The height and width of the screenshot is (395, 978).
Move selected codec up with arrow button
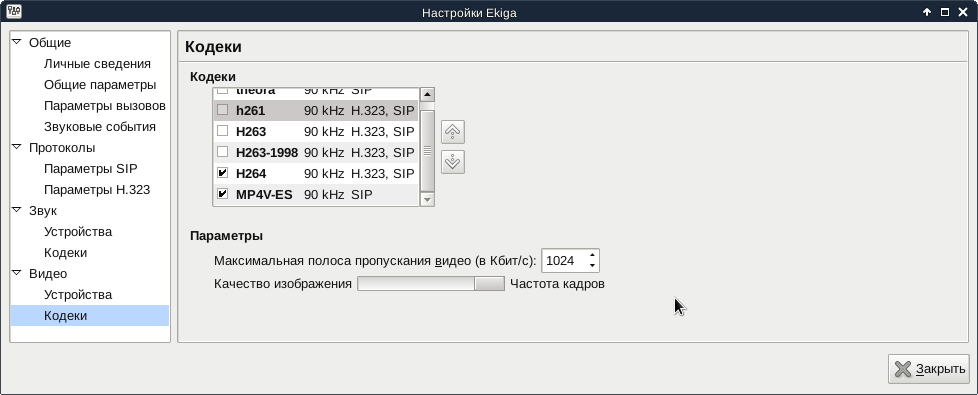click(453, 132)
